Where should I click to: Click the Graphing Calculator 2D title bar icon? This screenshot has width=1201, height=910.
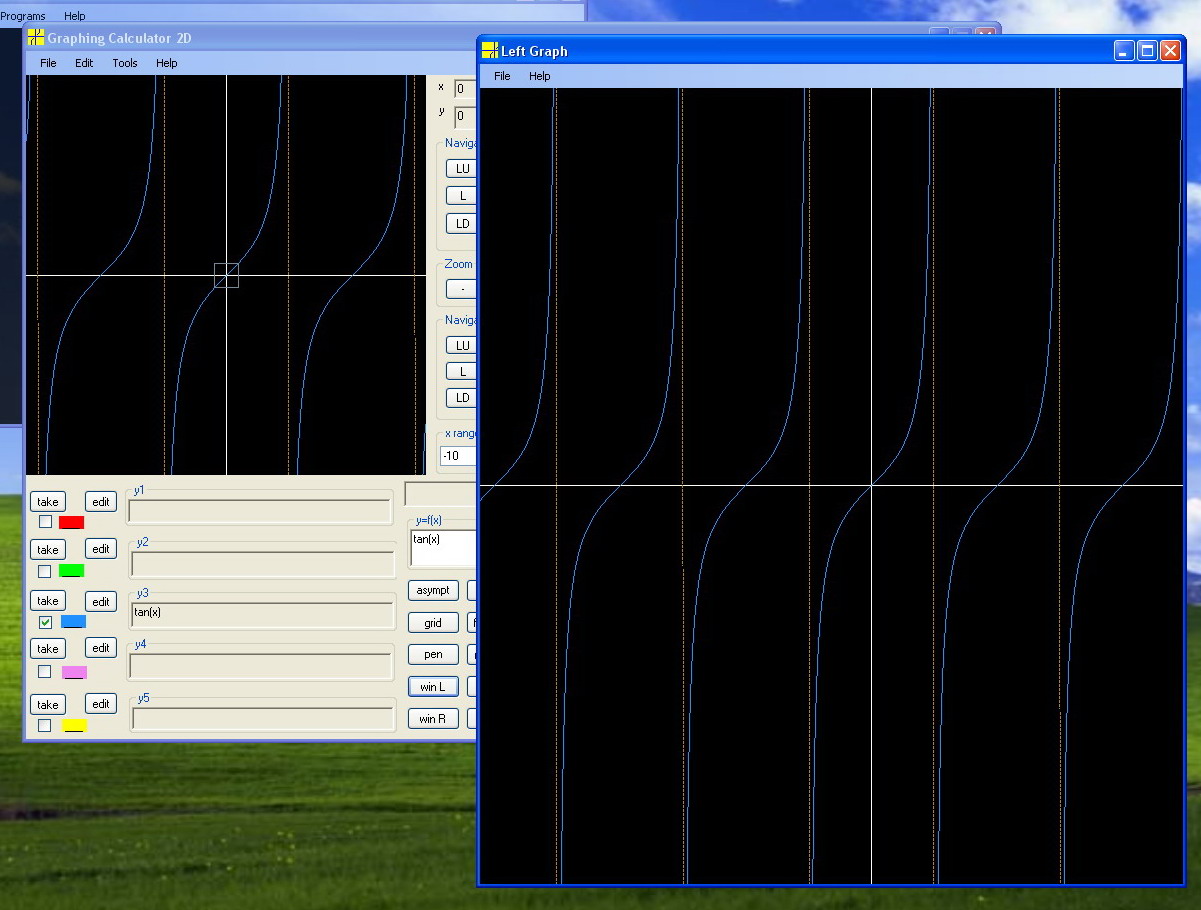36,38
